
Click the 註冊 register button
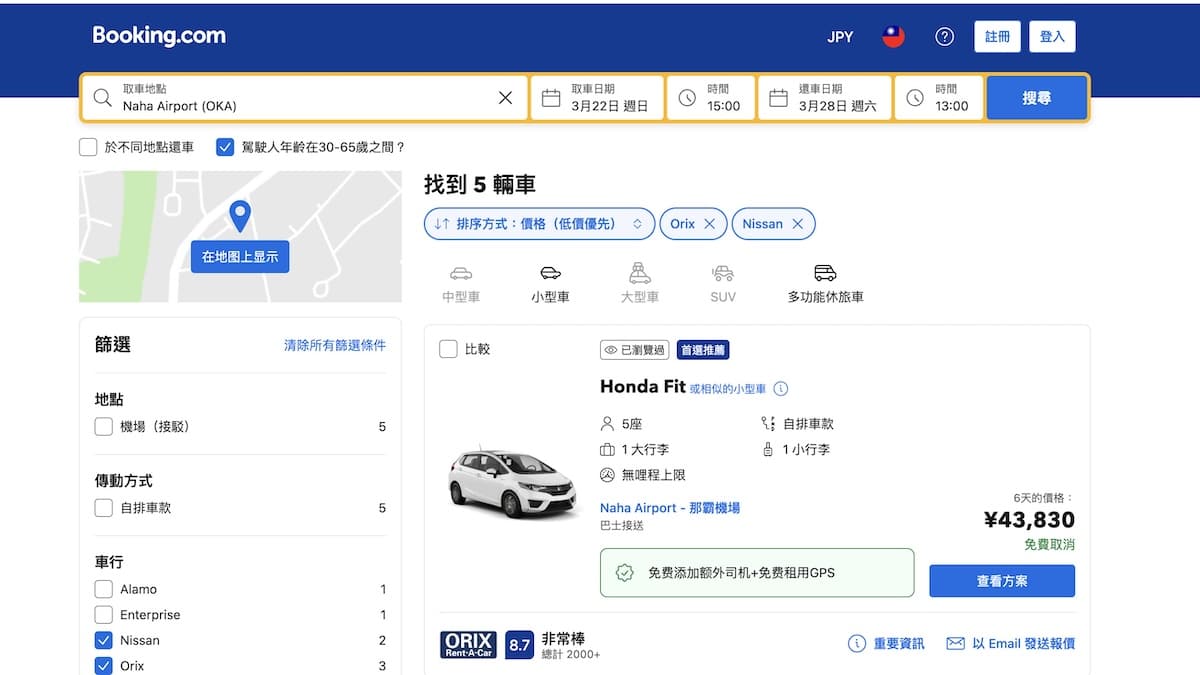tap(997, 37)
